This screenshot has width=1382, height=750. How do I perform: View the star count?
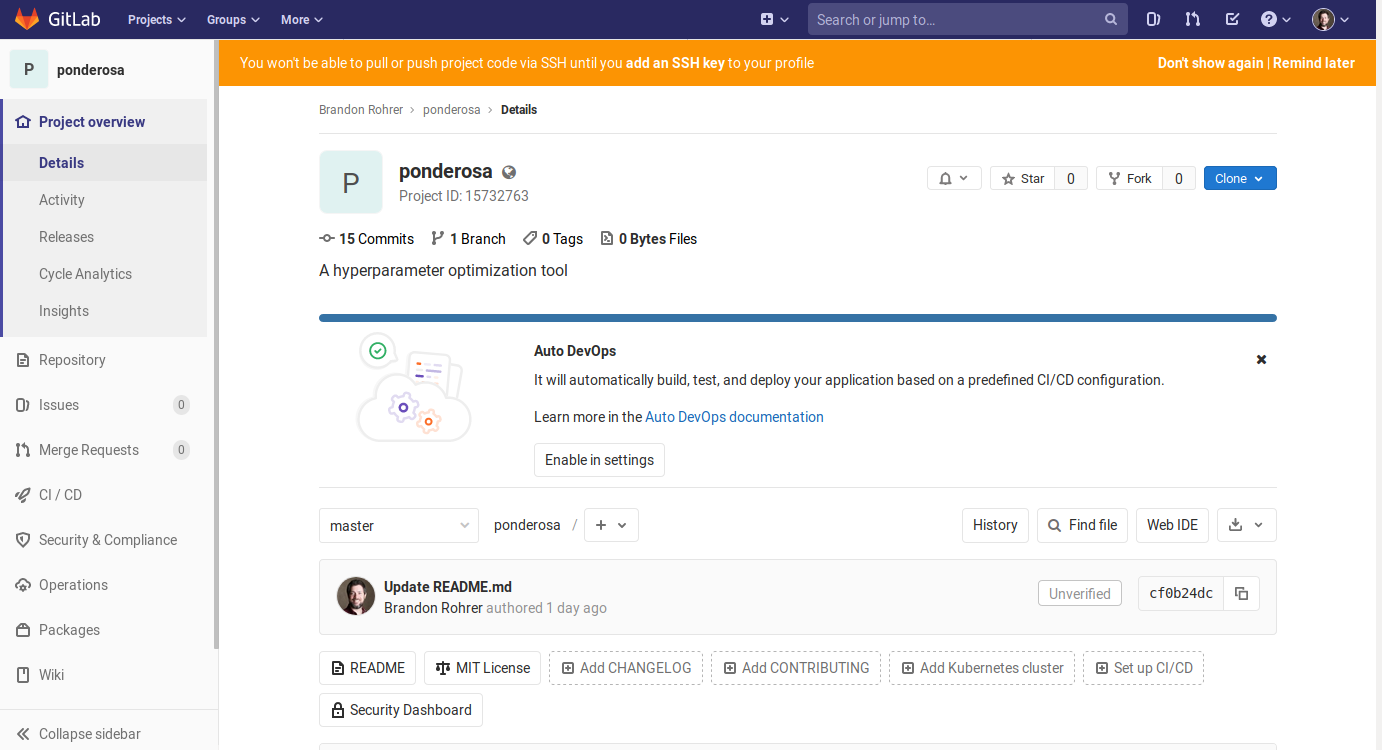pyautogui.click(x=1071, y=178)
